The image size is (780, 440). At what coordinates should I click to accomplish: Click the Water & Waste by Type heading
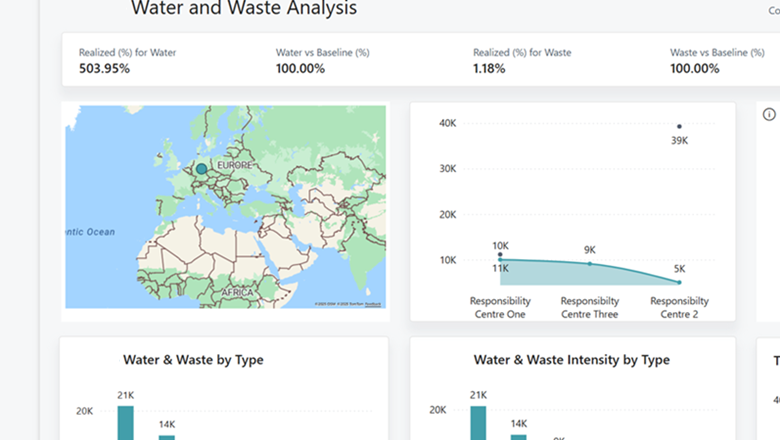(x=194, y=359)
